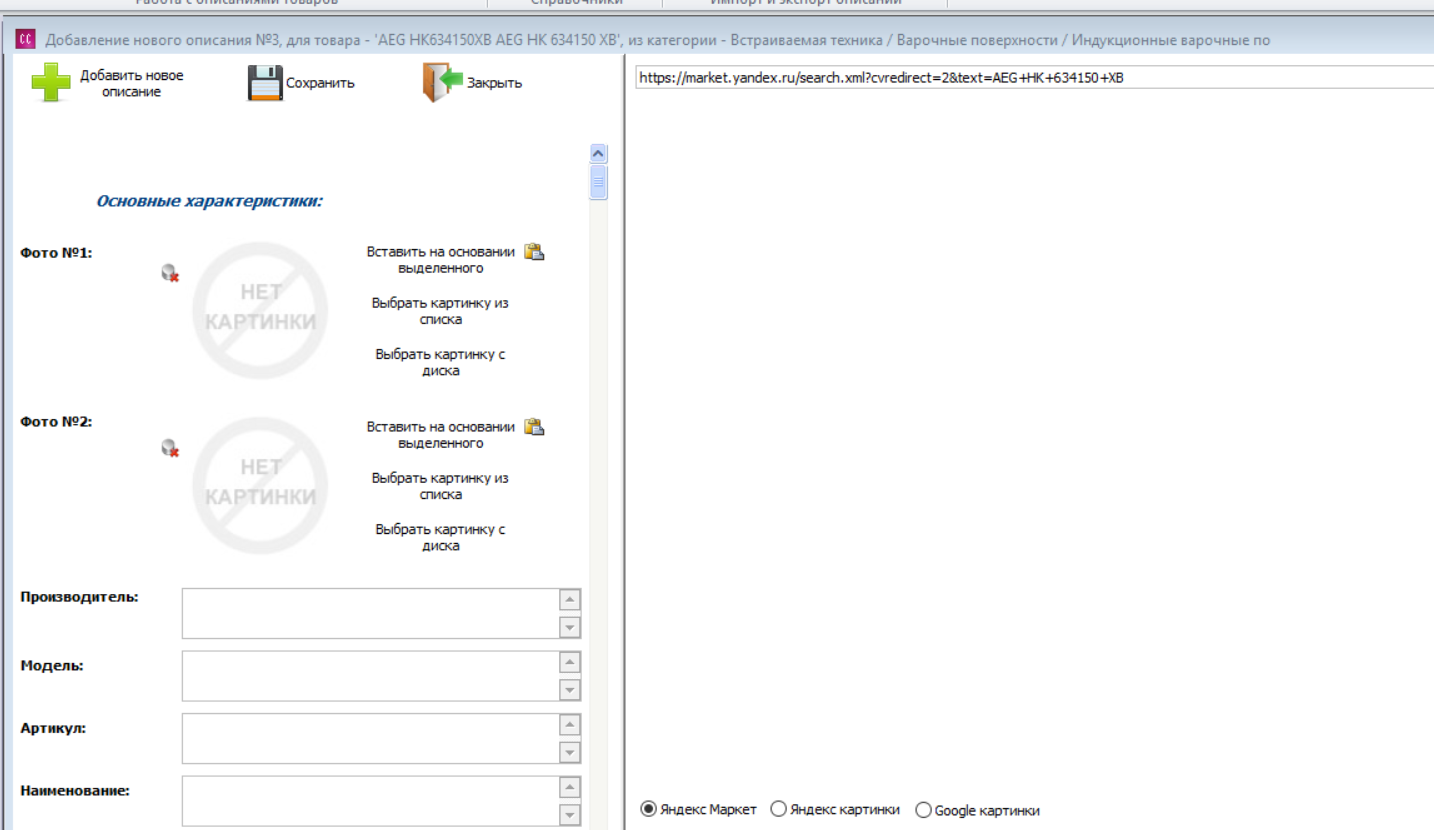
Task: Click 'Вставить на основании выделенного' for Фото №1
Action: click(441, 260)
